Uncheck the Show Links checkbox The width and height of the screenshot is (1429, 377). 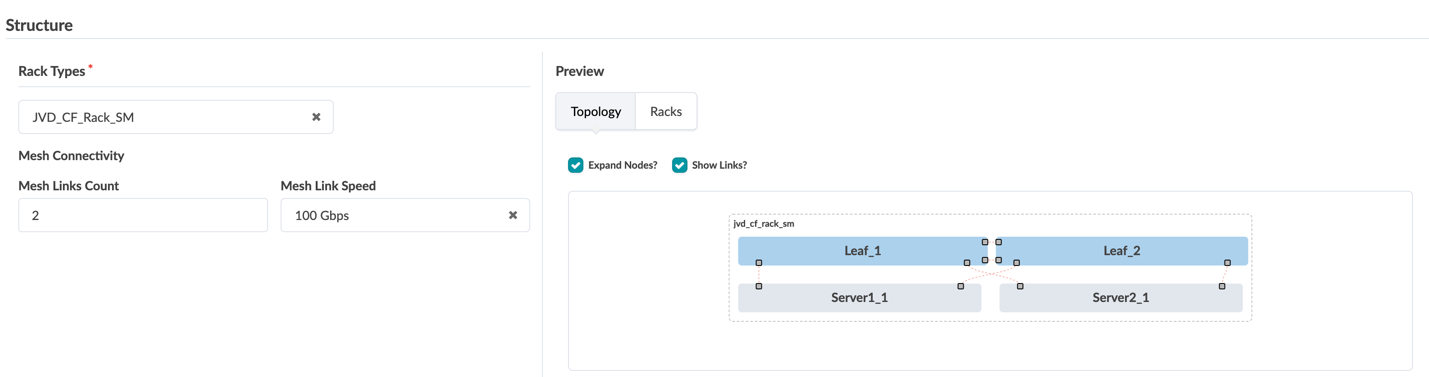click(x=680, y=165)
